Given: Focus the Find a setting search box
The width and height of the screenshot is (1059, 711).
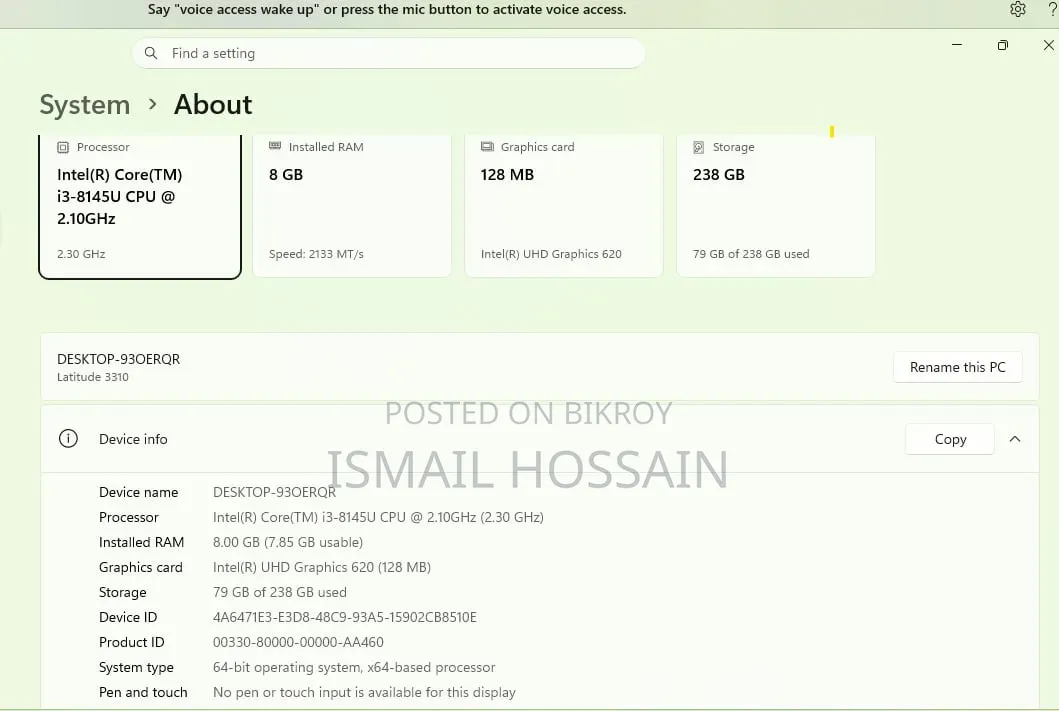Looking at the screenshot, I should [388, 53].
